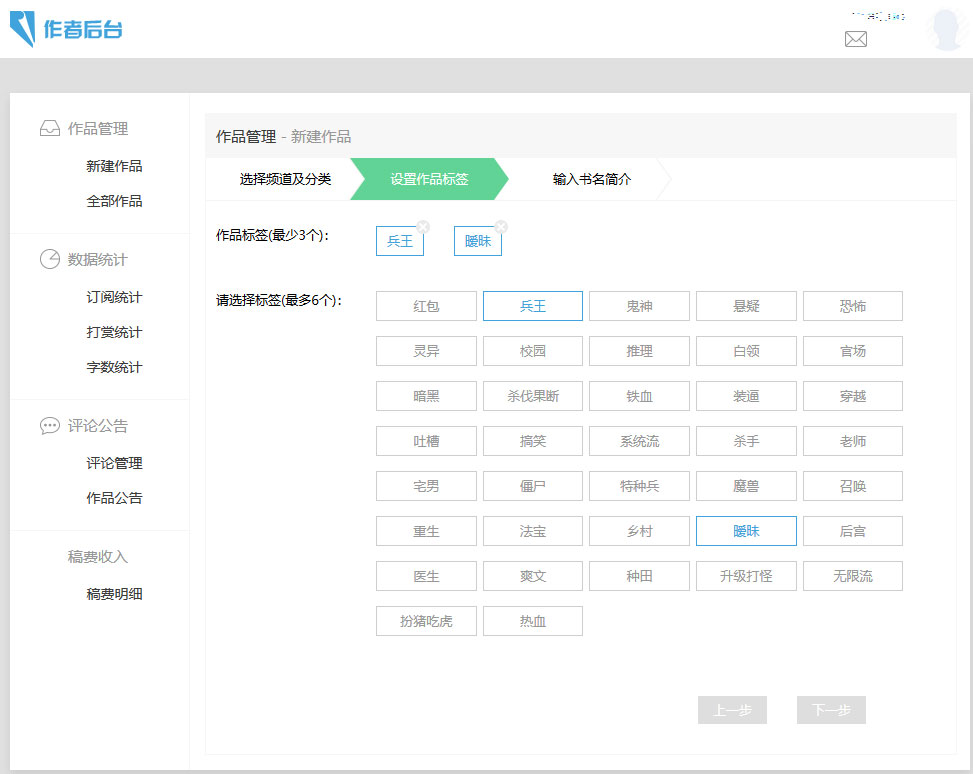Click the 下一步 button
The width and height of the screenshot is (973, 774).
pos(831,710)
